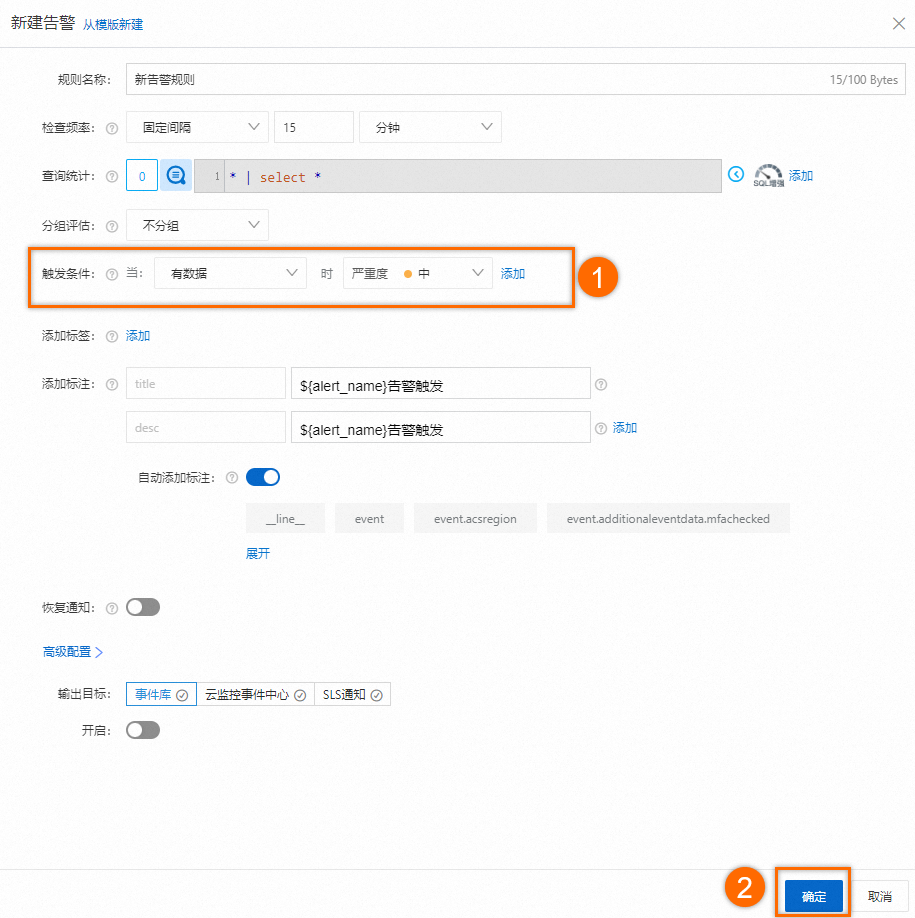Turn on the 开启 output switch
The image size is (915, 918).
(x=143, y=730)
